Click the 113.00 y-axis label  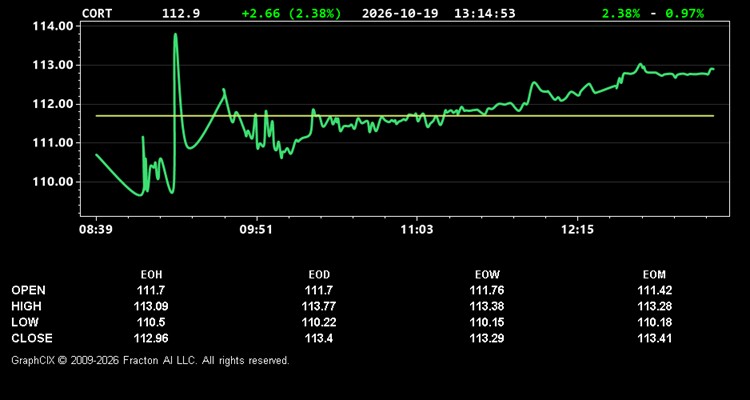coord(53,65)
